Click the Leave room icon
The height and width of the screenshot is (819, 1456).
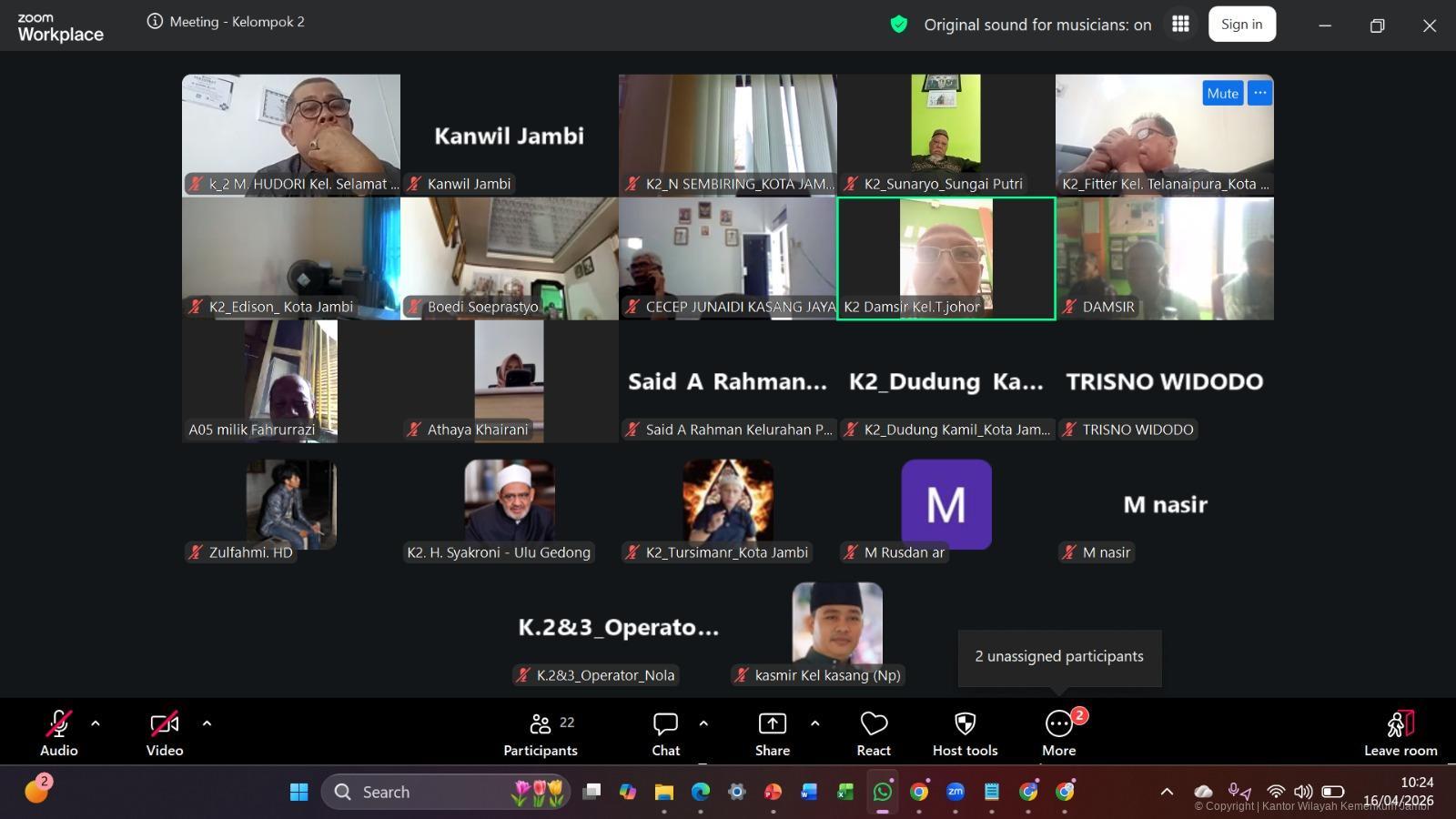1400,724
